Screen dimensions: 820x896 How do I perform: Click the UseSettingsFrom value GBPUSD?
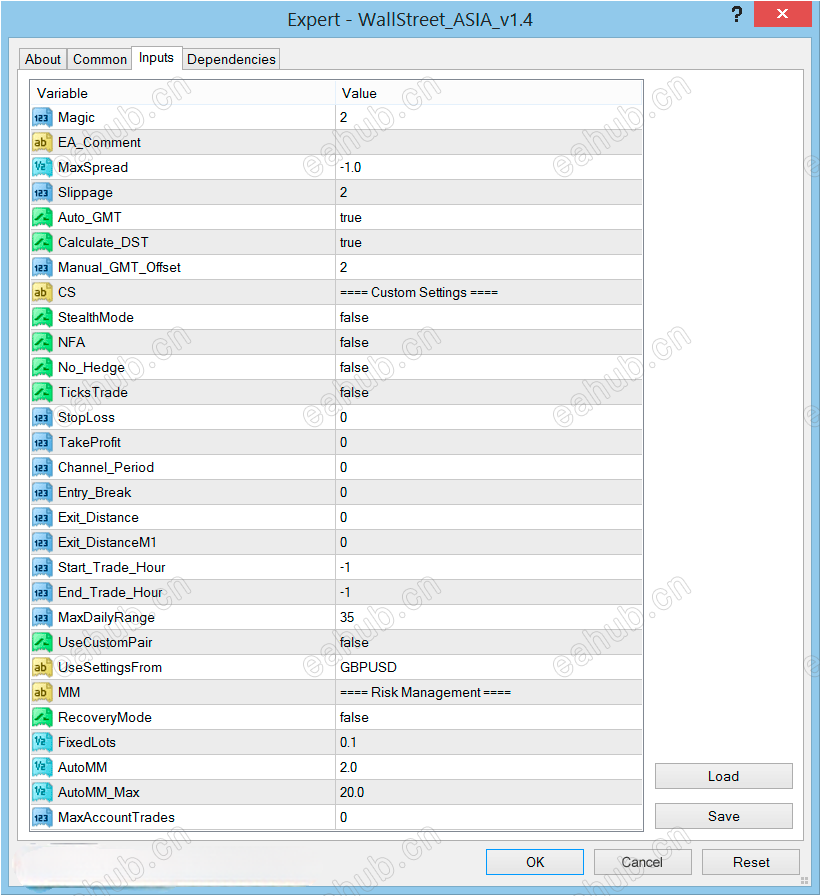click(368, 667)
